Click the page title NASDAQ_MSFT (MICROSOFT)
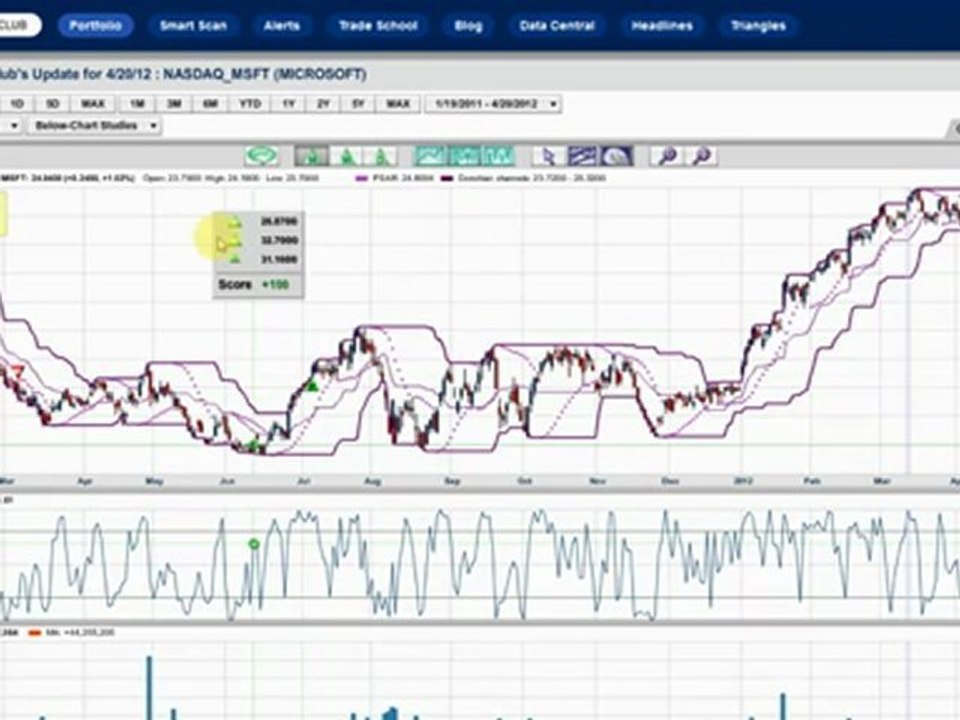The image size is (960, 720). tap(265, 75)
